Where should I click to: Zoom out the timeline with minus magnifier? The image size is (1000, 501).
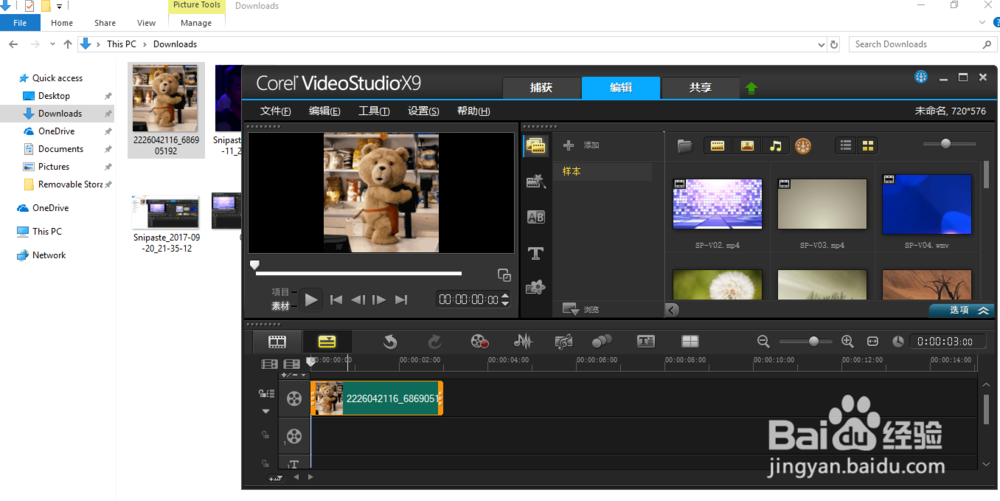click(x=763, y=342)
